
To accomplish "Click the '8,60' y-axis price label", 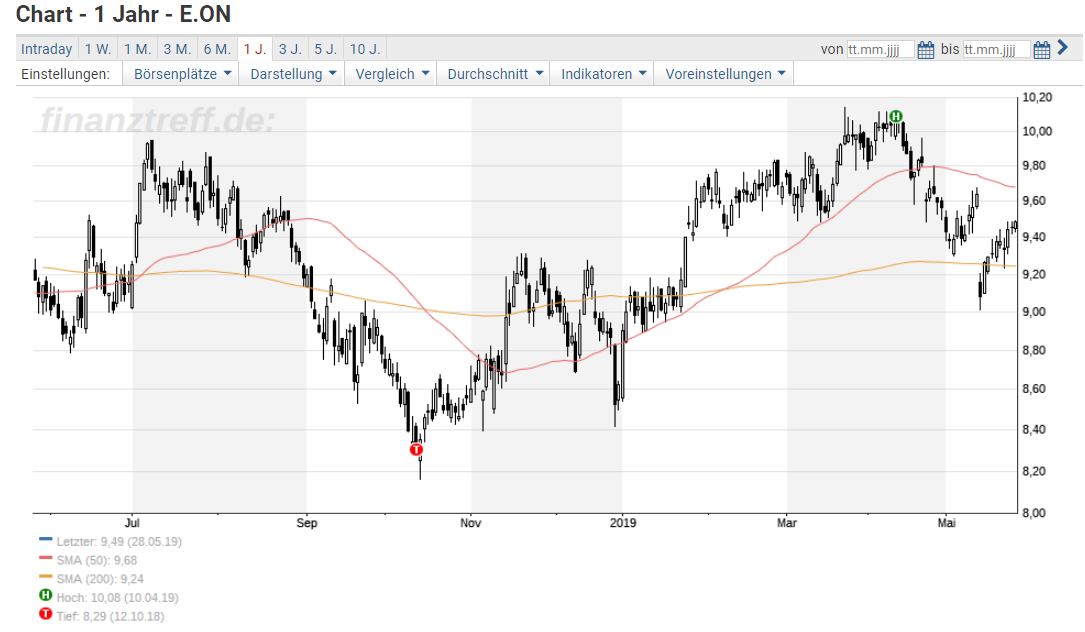I will pos(1034,389).
